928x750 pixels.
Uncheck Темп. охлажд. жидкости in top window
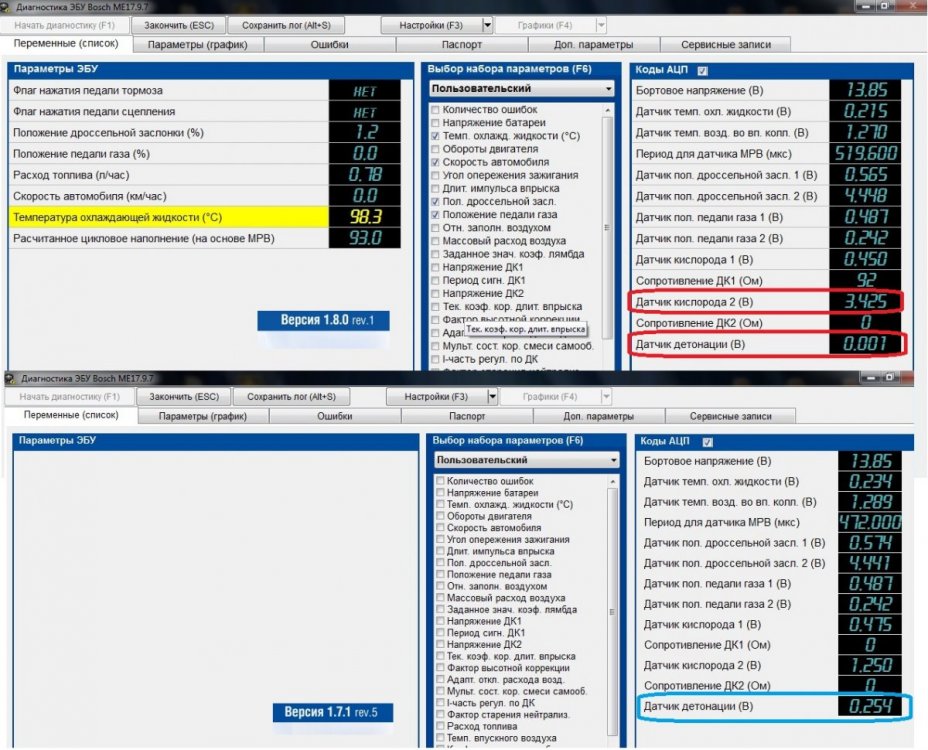[436, 136]
